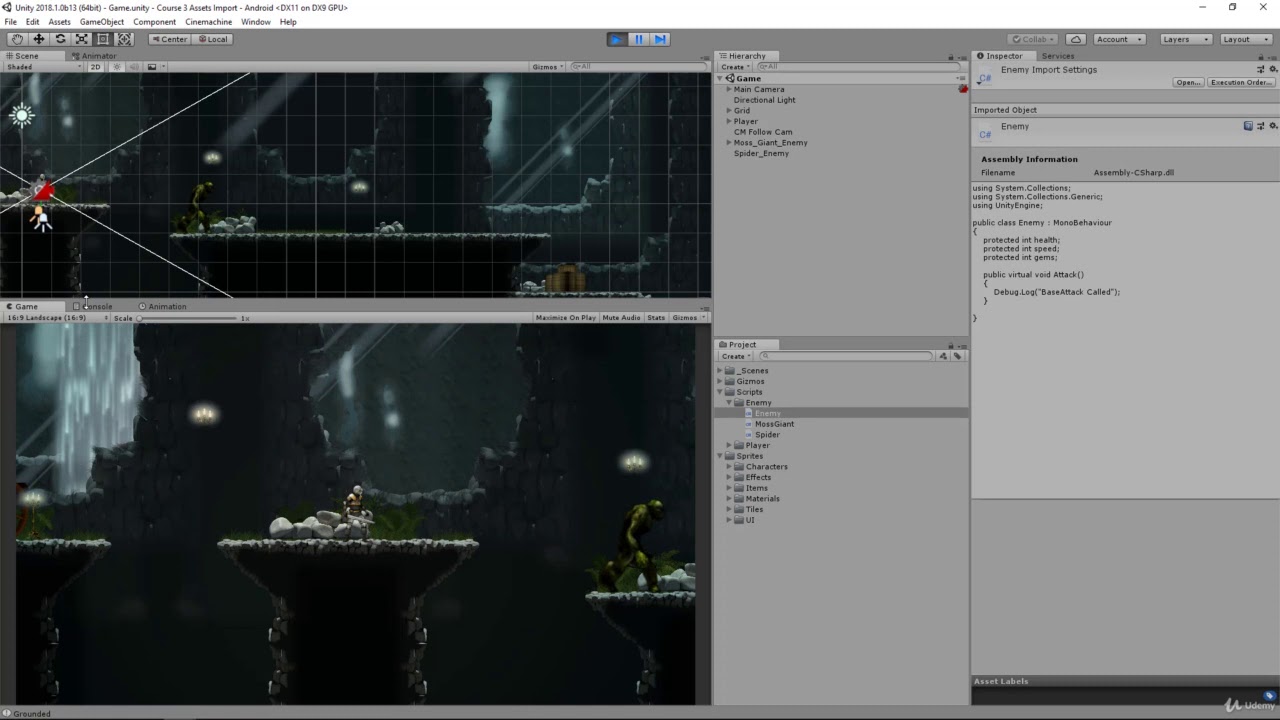The width and height of the screenshot is (1280, 720).
Task: Open the Layout dropdown
Action: 1245,39
